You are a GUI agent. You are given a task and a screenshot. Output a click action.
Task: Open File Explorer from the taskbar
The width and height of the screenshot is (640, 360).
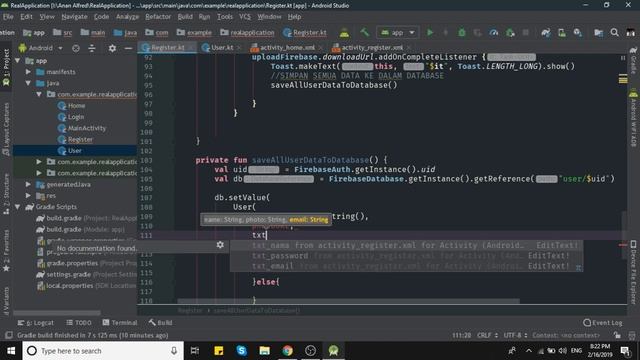coord(264,351)
